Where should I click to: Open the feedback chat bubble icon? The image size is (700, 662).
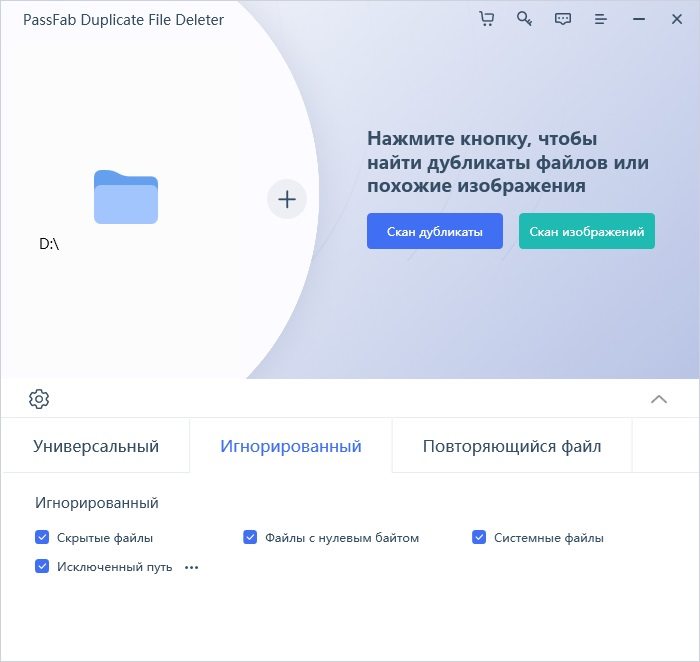coord(562,19)
